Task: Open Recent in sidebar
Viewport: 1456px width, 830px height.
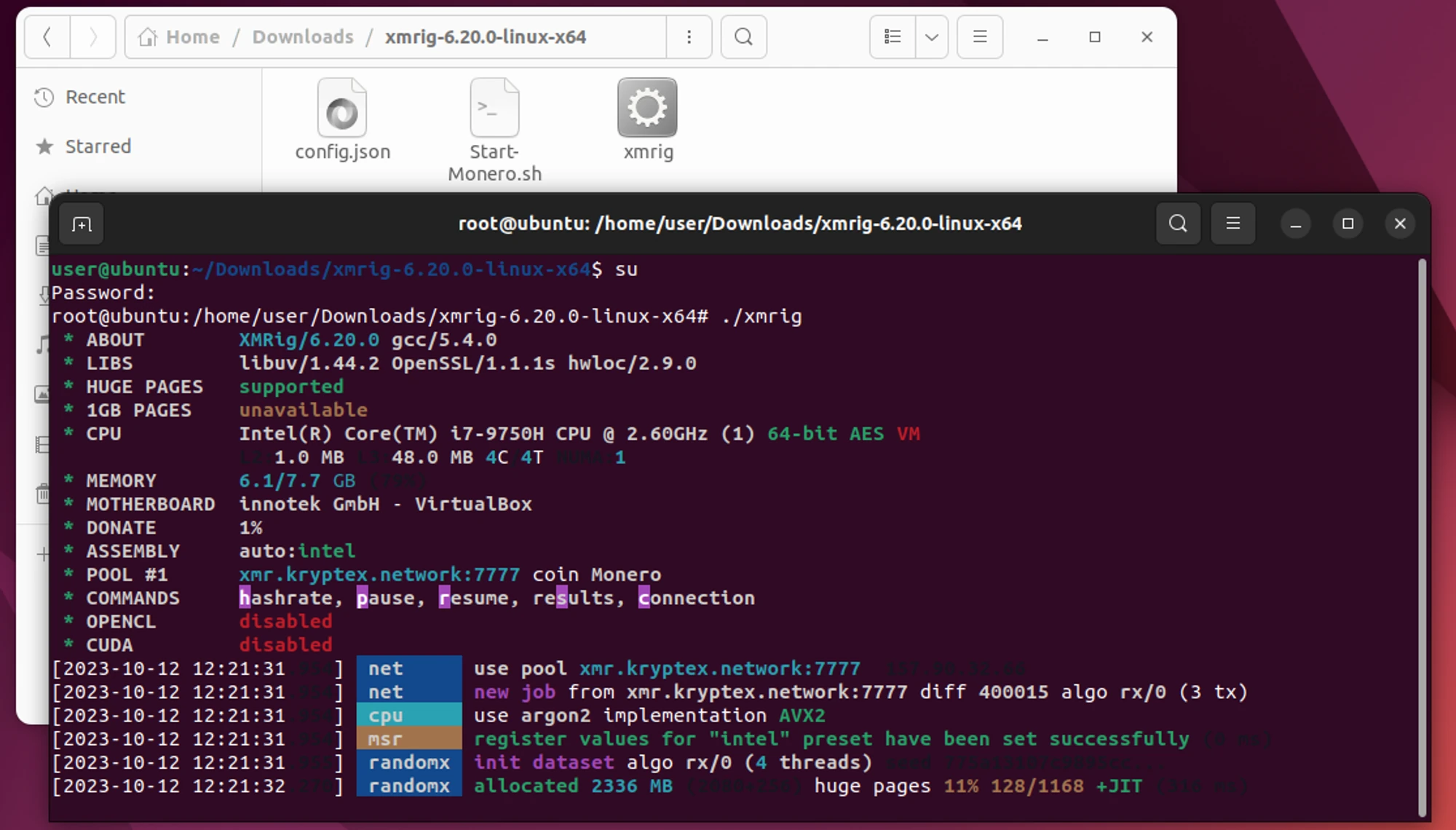Action: tap(95, 97)
